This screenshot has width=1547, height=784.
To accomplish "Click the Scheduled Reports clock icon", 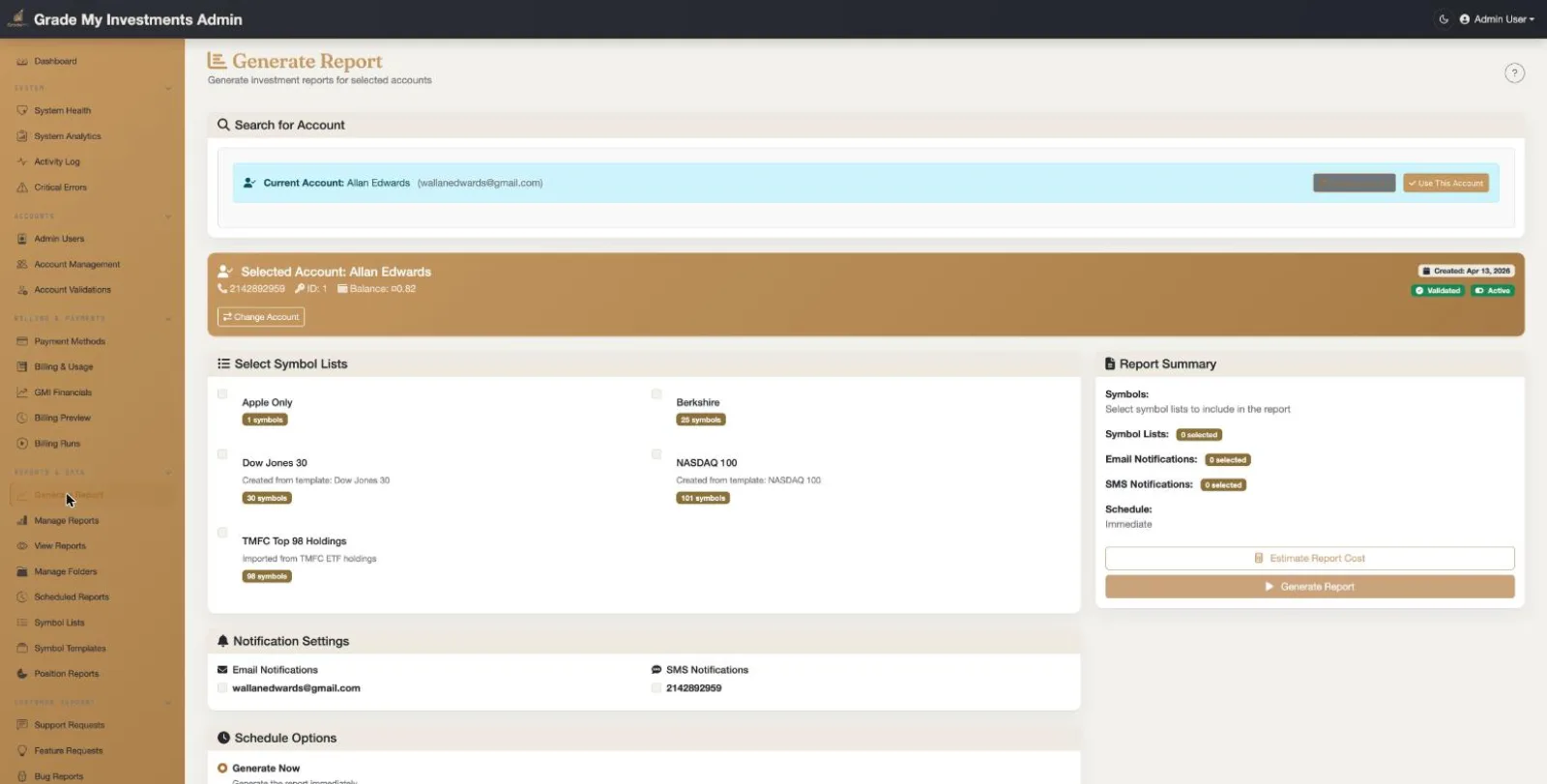I will pyautogui.click(x=22, y=597).
